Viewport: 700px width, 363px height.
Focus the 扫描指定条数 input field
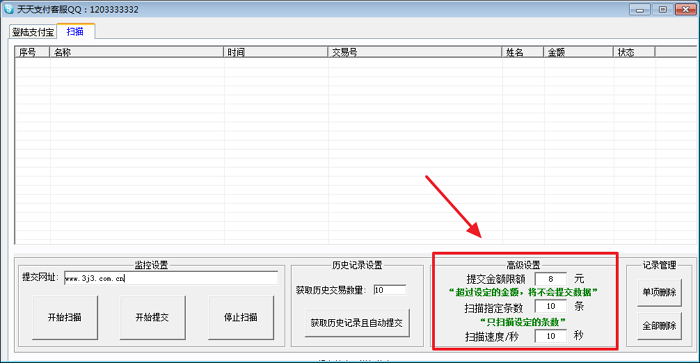(551, 306)
